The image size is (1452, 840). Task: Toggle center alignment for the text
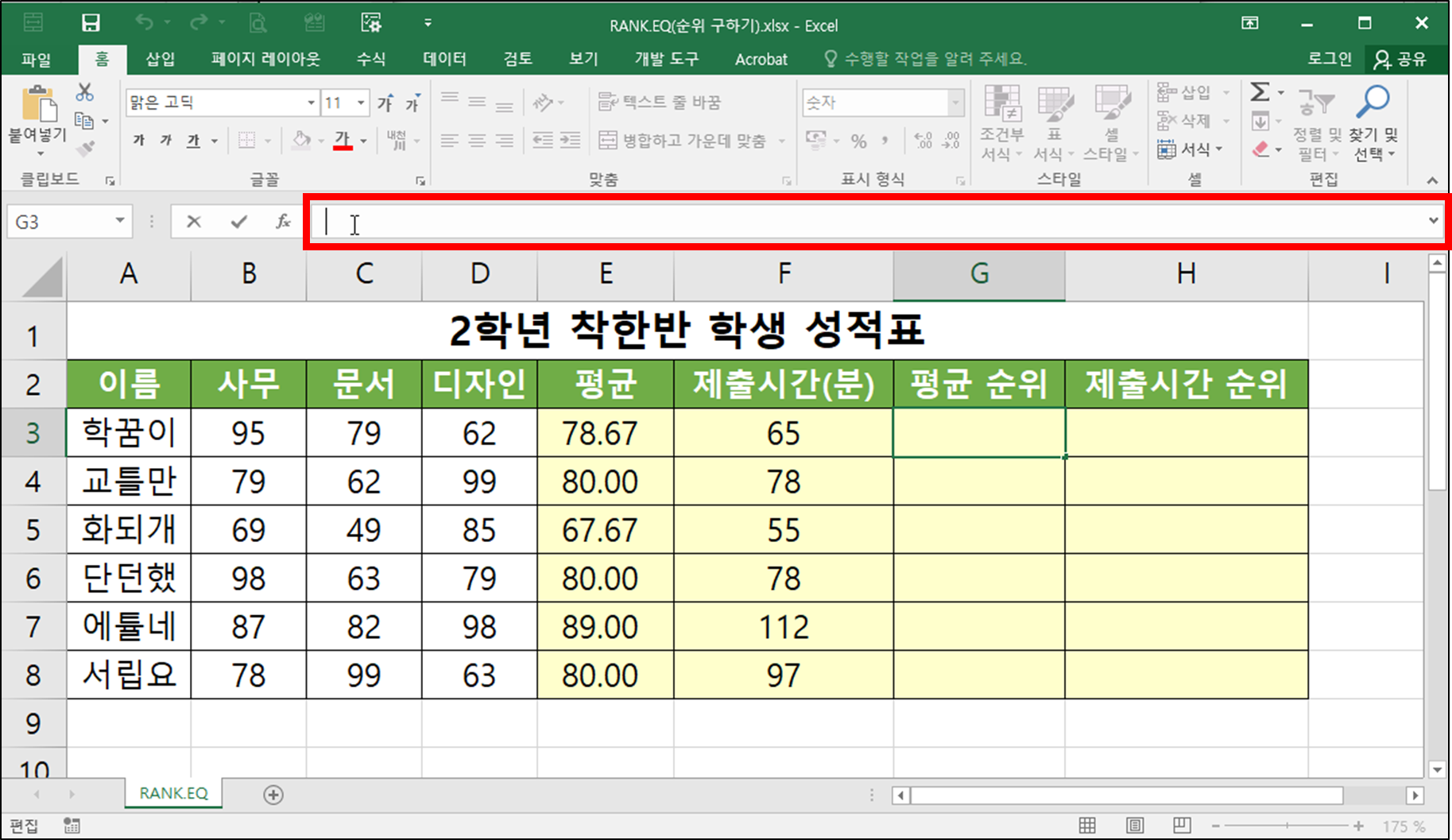coord(476,140)
